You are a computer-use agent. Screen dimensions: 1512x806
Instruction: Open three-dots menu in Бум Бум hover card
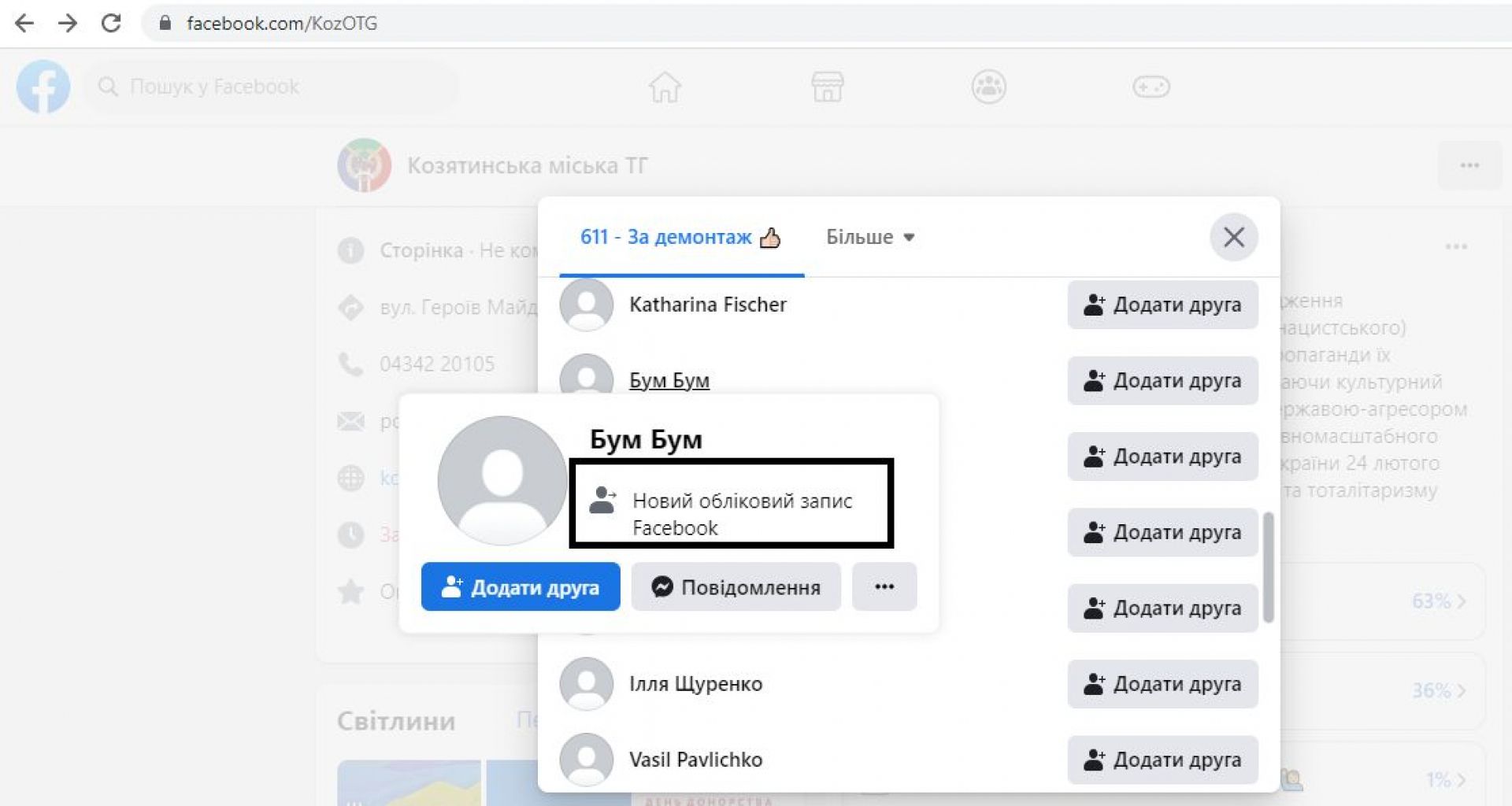[884, 586]
